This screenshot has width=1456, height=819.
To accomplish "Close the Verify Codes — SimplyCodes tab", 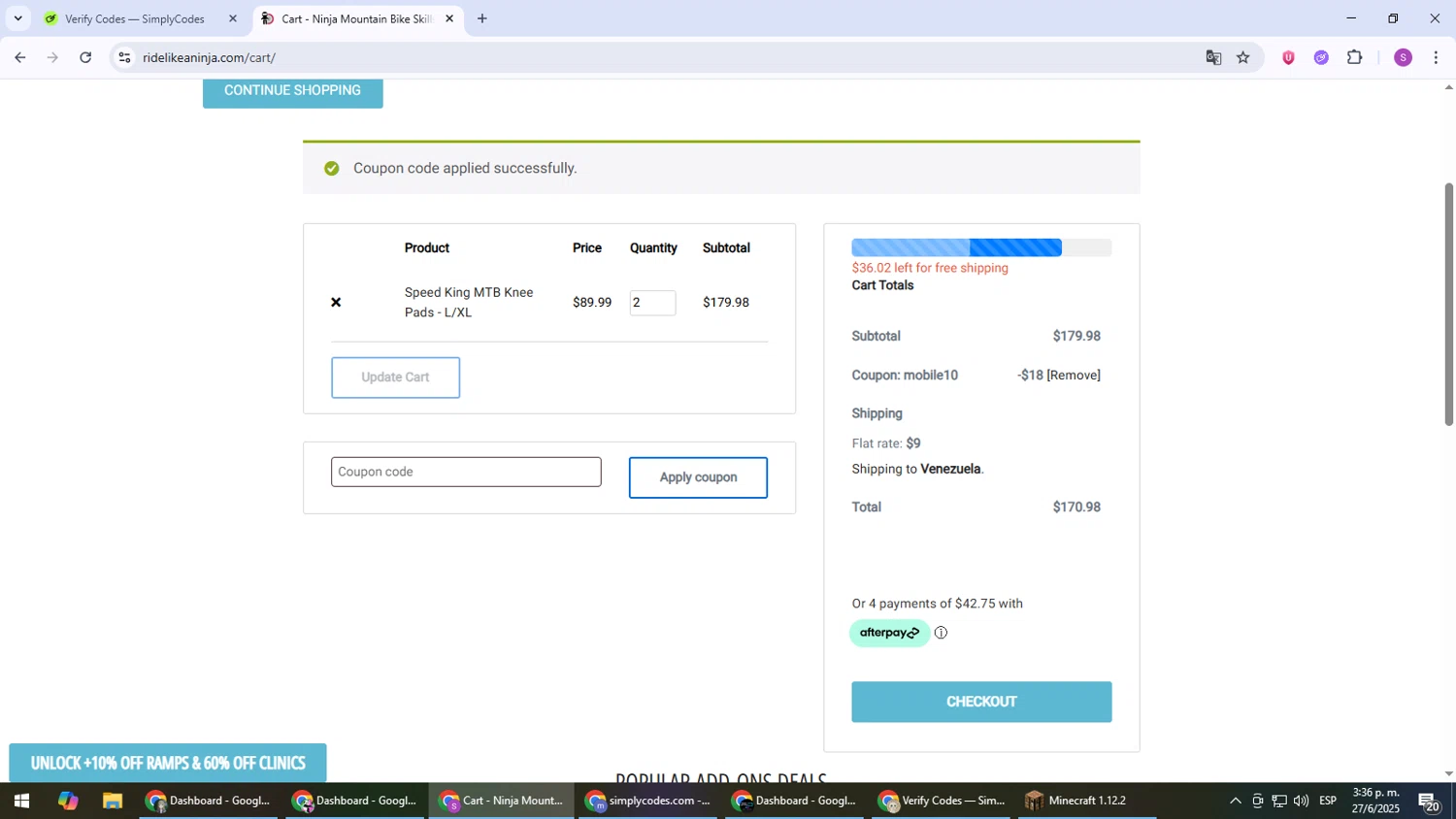I will tap(233, 18).
